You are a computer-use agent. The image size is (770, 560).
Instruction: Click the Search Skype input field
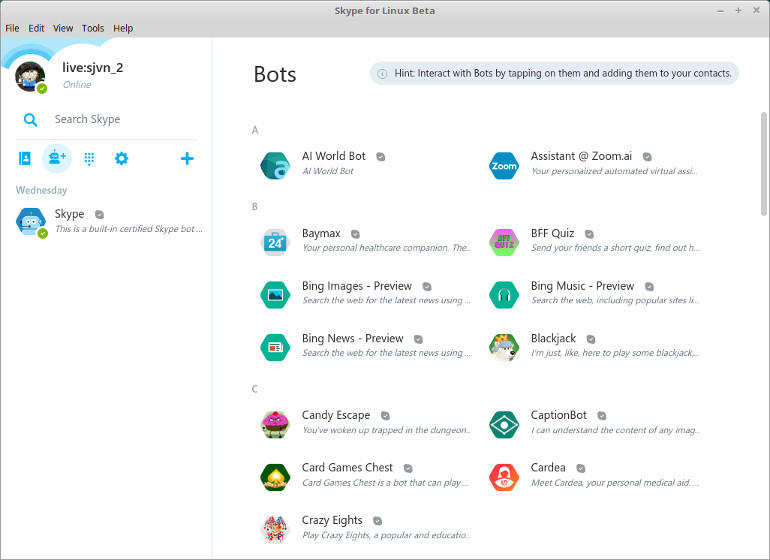(106, 119)
